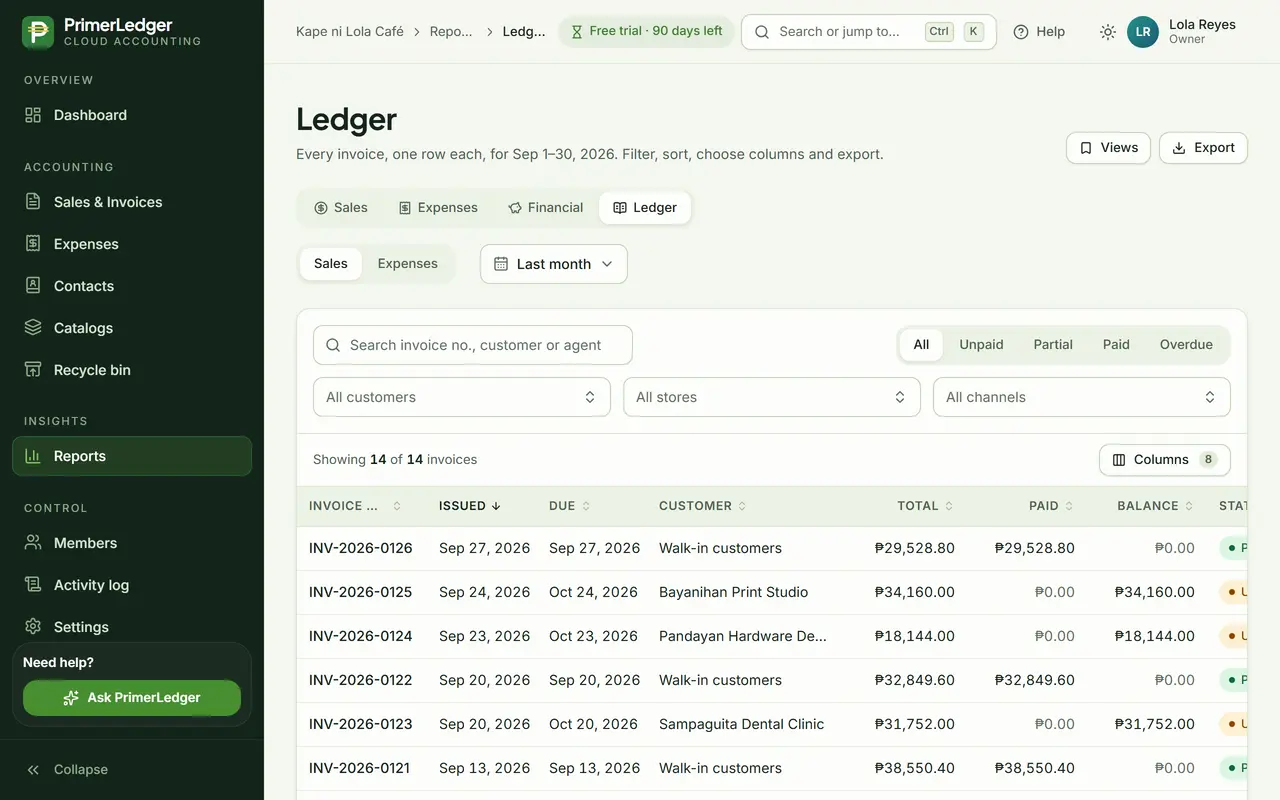Open Dashboard from the sidebar
Image resolution: width=1280 pixels, height=800 pixels.
tap(132, 115)
